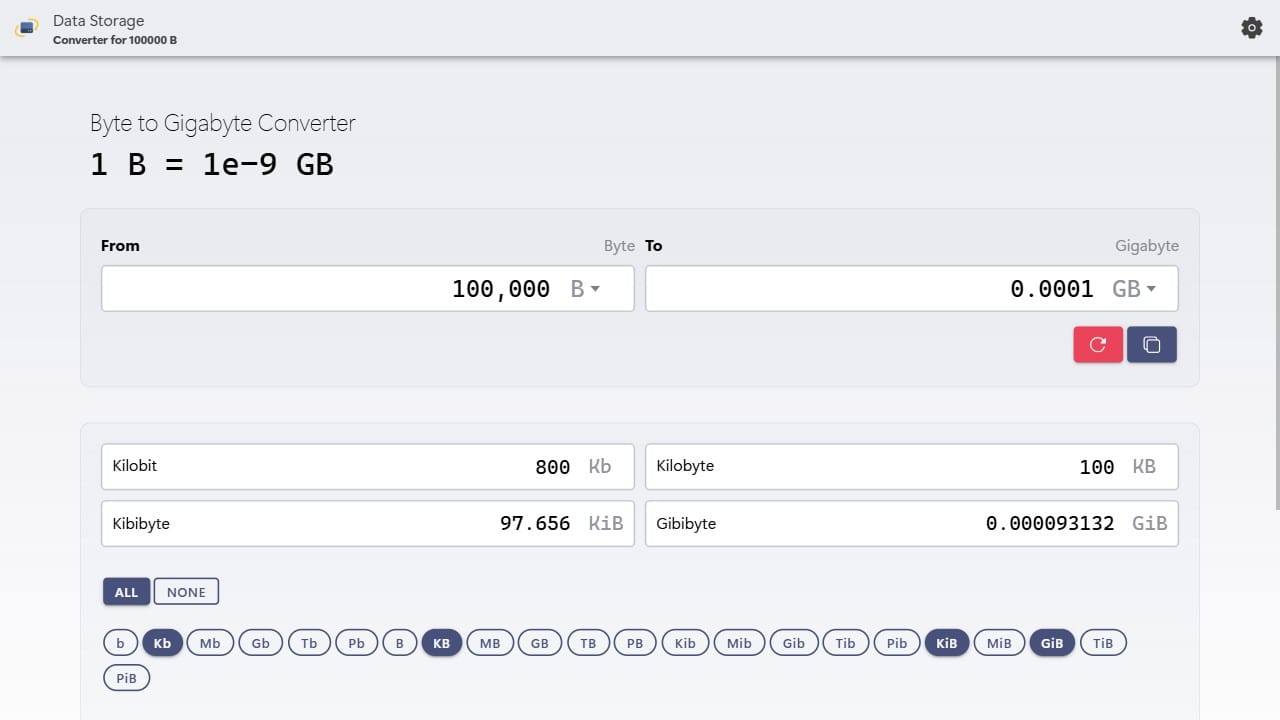Enable the Kib unit chip

coord(684,642)
